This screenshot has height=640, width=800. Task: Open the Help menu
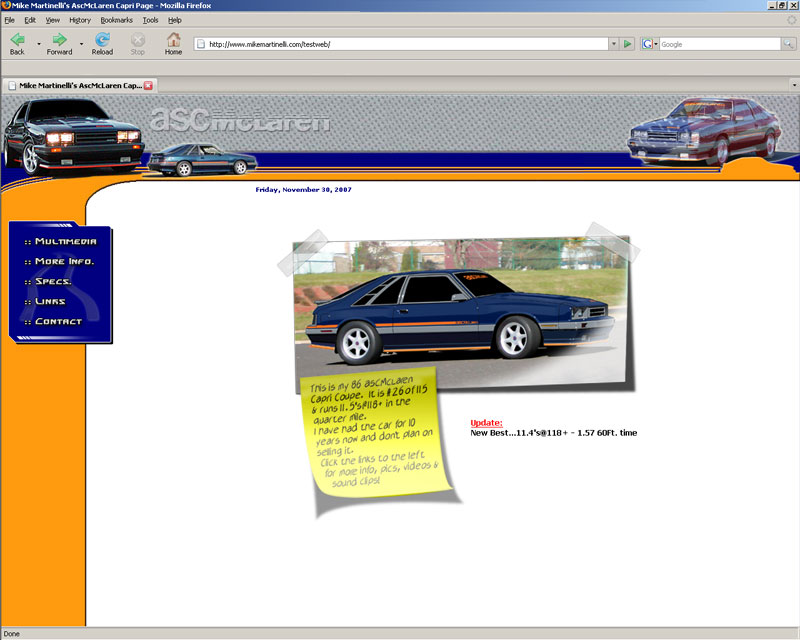point(174,20)
